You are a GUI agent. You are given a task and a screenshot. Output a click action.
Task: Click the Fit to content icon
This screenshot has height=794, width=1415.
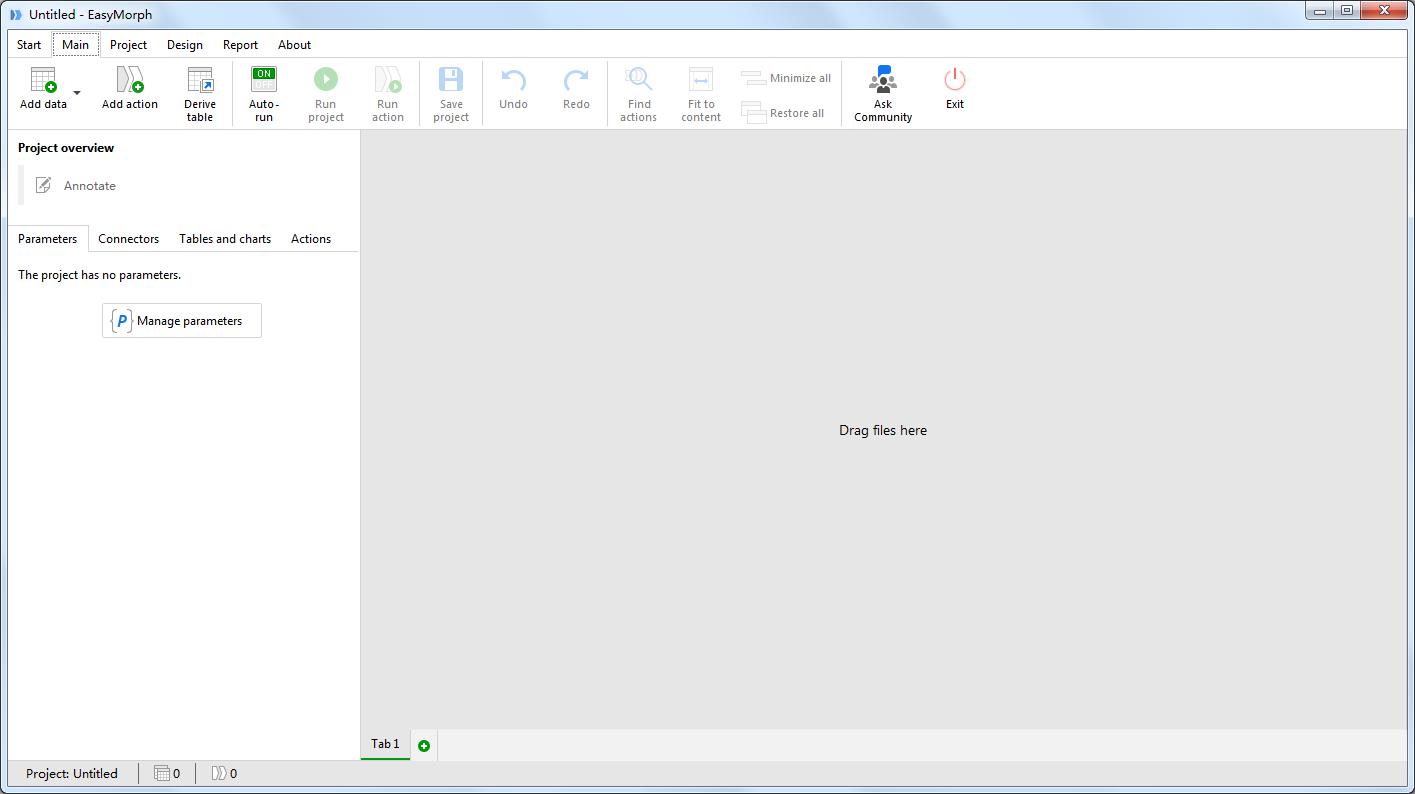[x=701, y=80]
